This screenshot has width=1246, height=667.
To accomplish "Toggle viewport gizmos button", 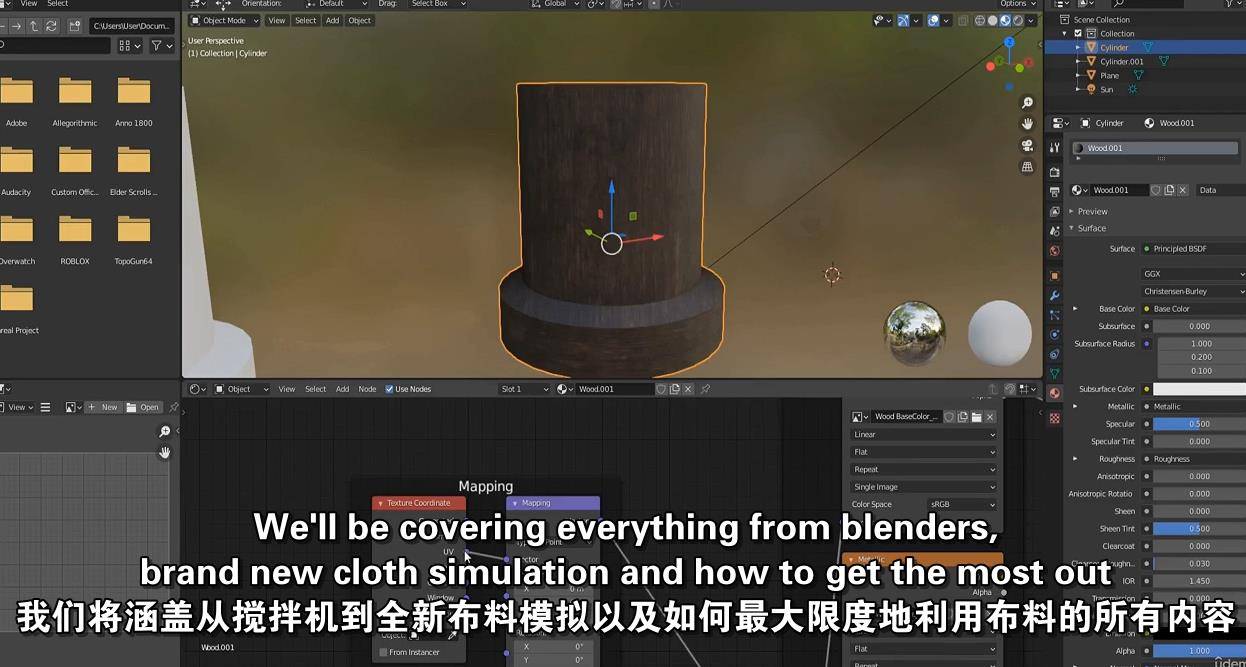I will click(x=904, y=20).
